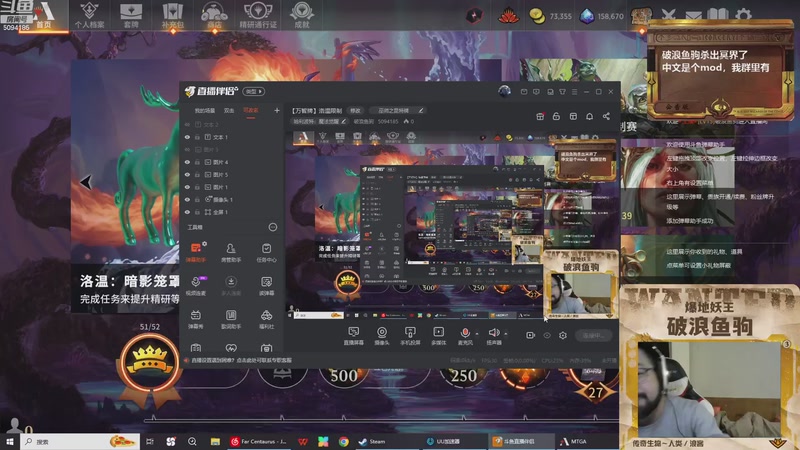The image size is (800, 450).
Task: Click the previous arrow on the deer banner
Action: [x=86, y=182]
